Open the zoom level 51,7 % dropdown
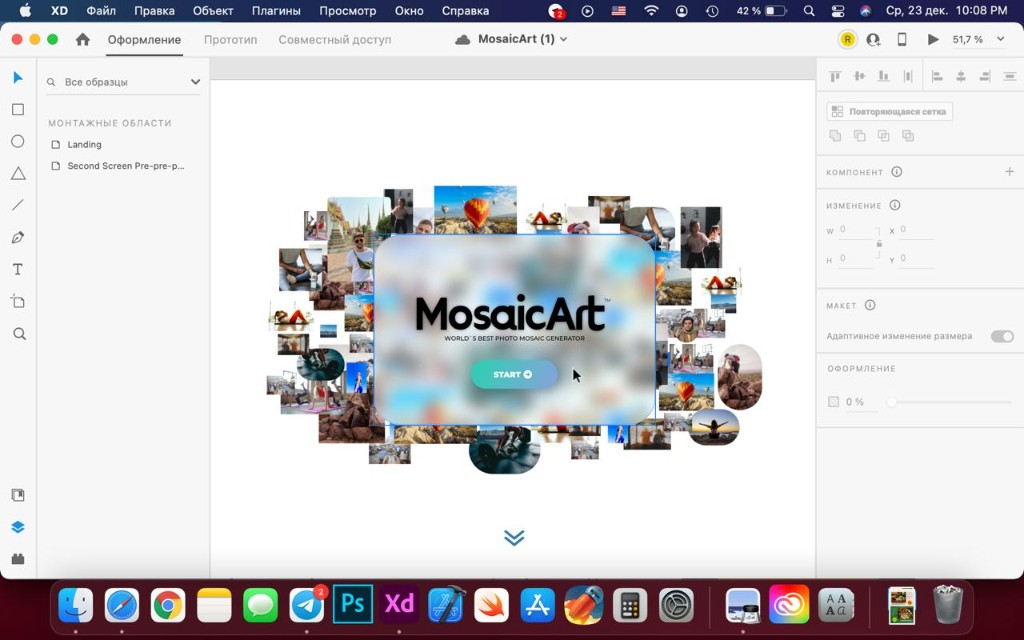 1000,39
